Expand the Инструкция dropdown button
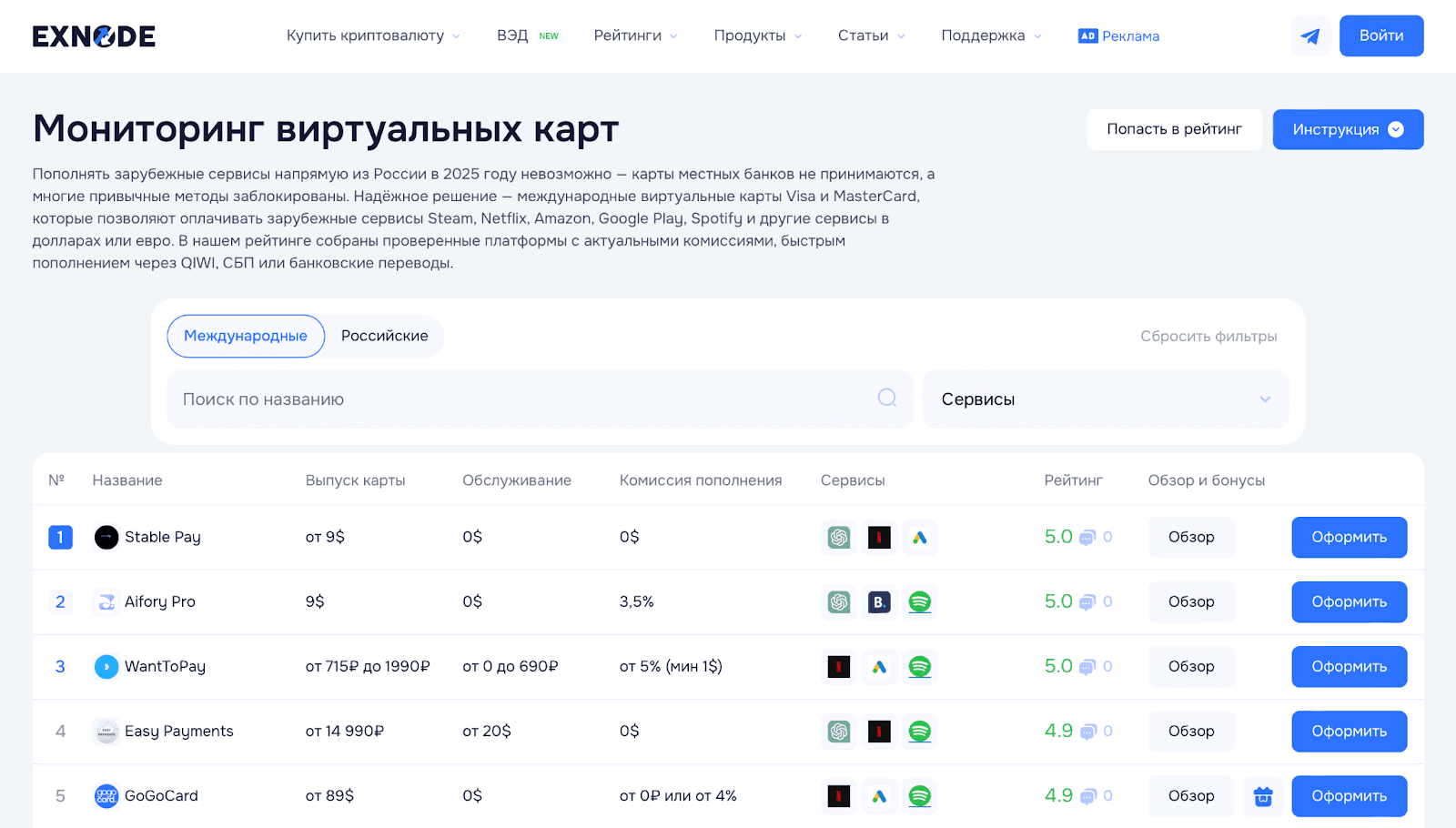The image size is (1456, 828). [1347, 129]
